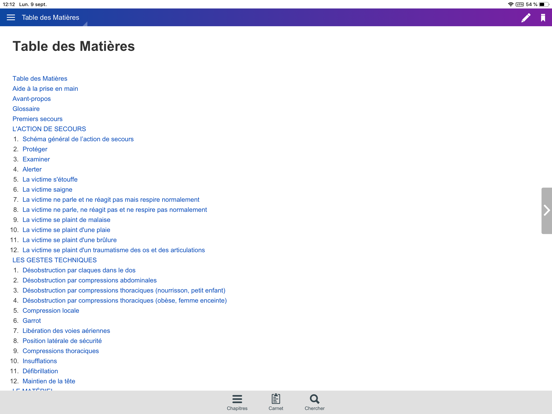Open 'traumatisme des os et des articulations' link

(114, 250)
